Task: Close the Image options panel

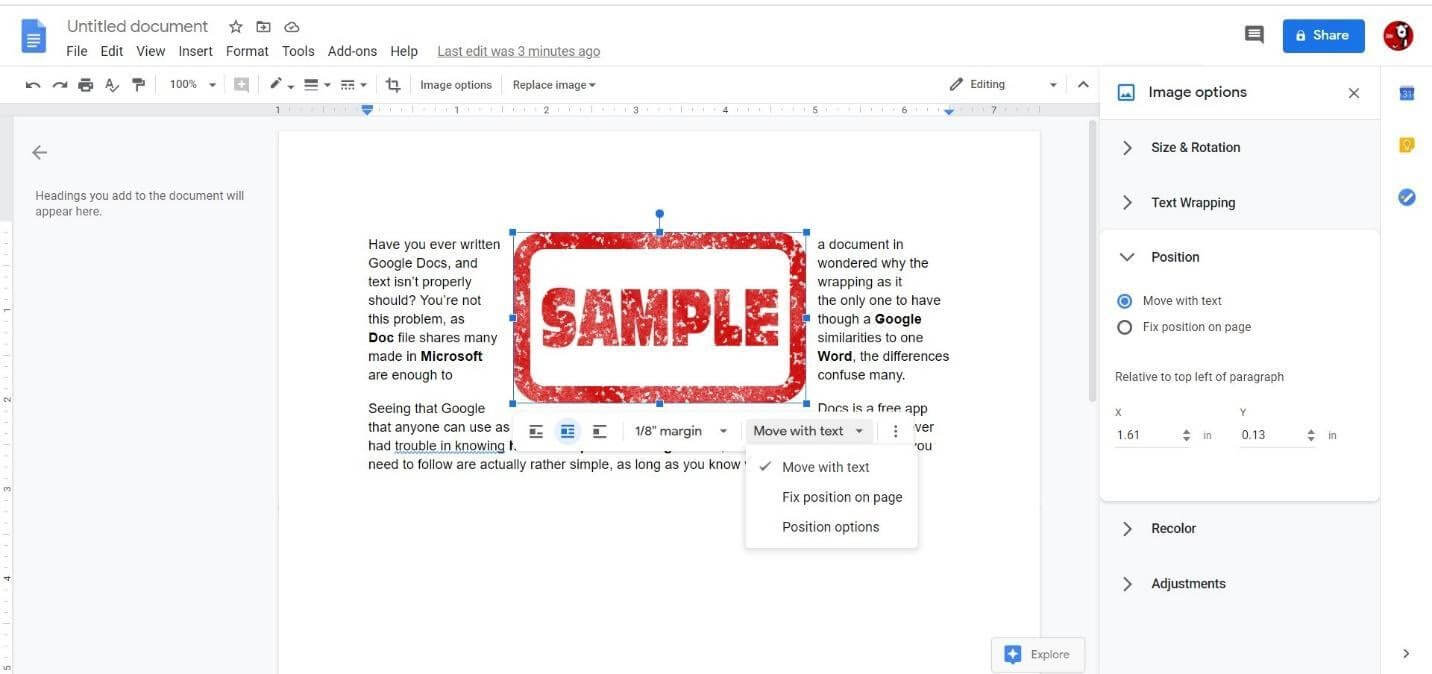Action: pyautogui.click(x=1354, y=93)
